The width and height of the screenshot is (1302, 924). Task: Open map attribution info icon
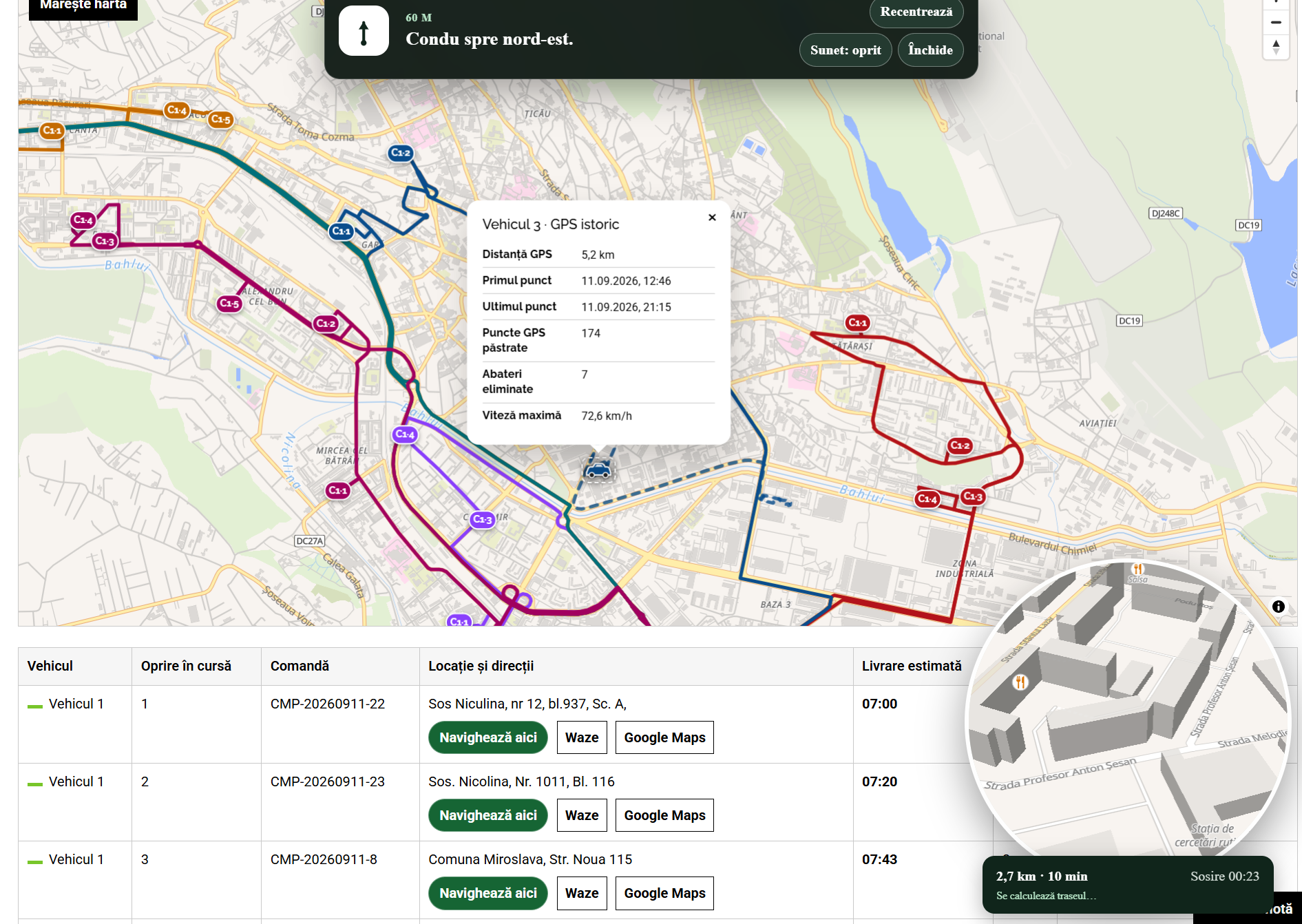(x=1279, y=607)
